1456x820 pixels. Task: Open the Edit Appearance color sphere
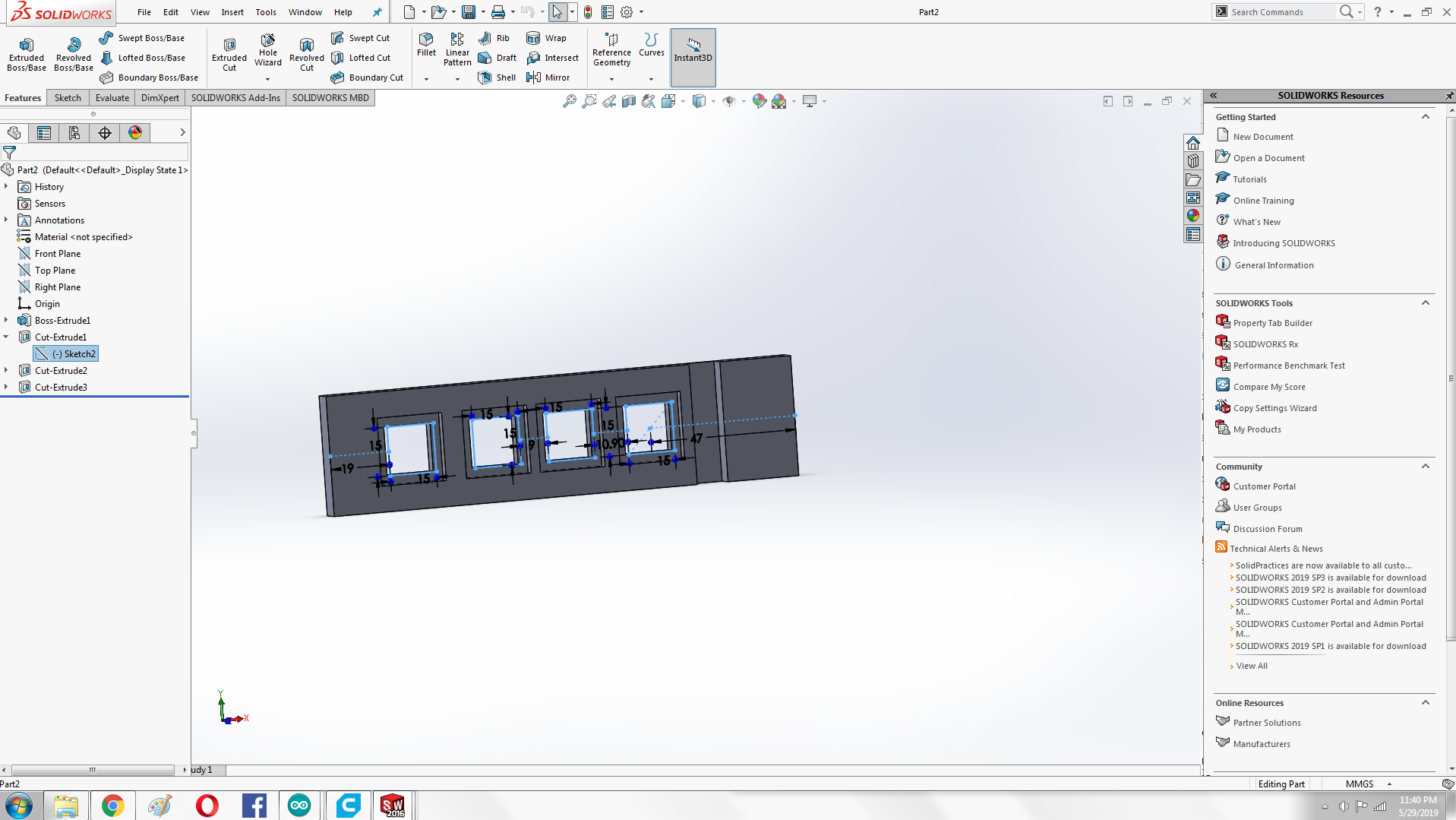[759, 101]
